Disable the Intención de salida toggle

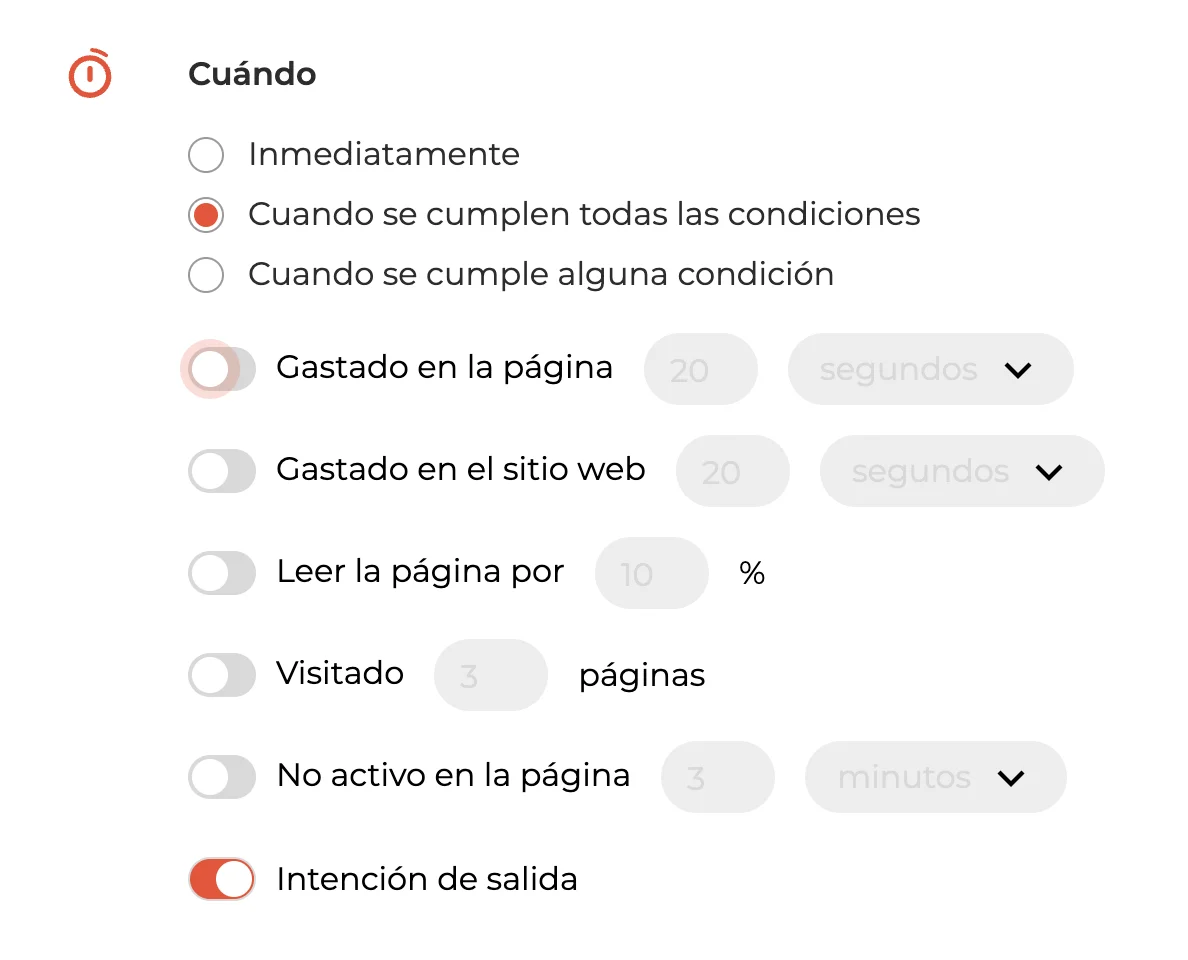222,879
